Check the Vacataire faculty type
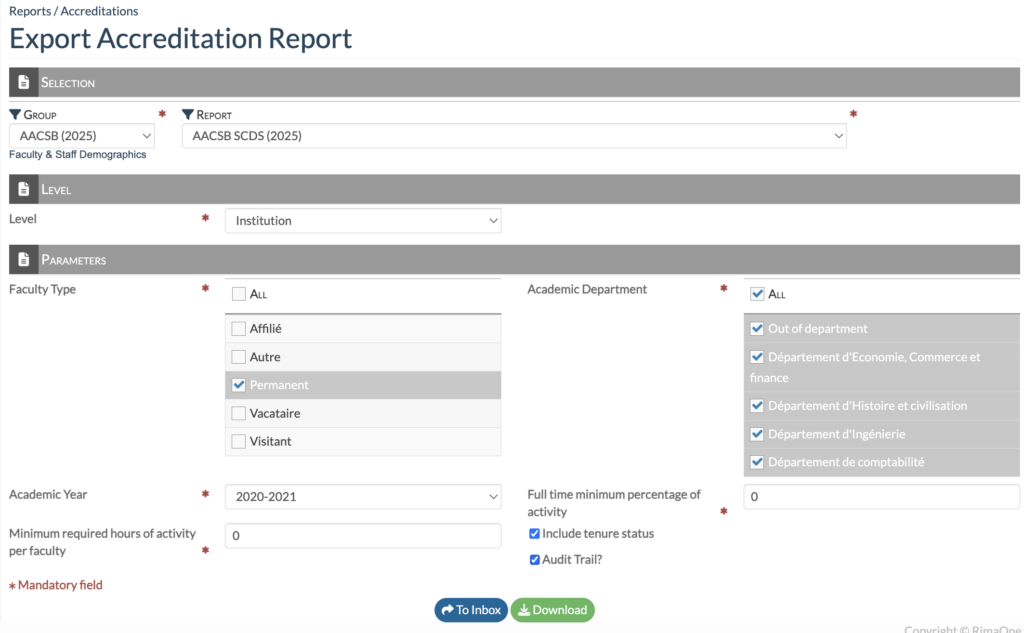Screen dimensions: 1024x633 click(x=238, y=413)
